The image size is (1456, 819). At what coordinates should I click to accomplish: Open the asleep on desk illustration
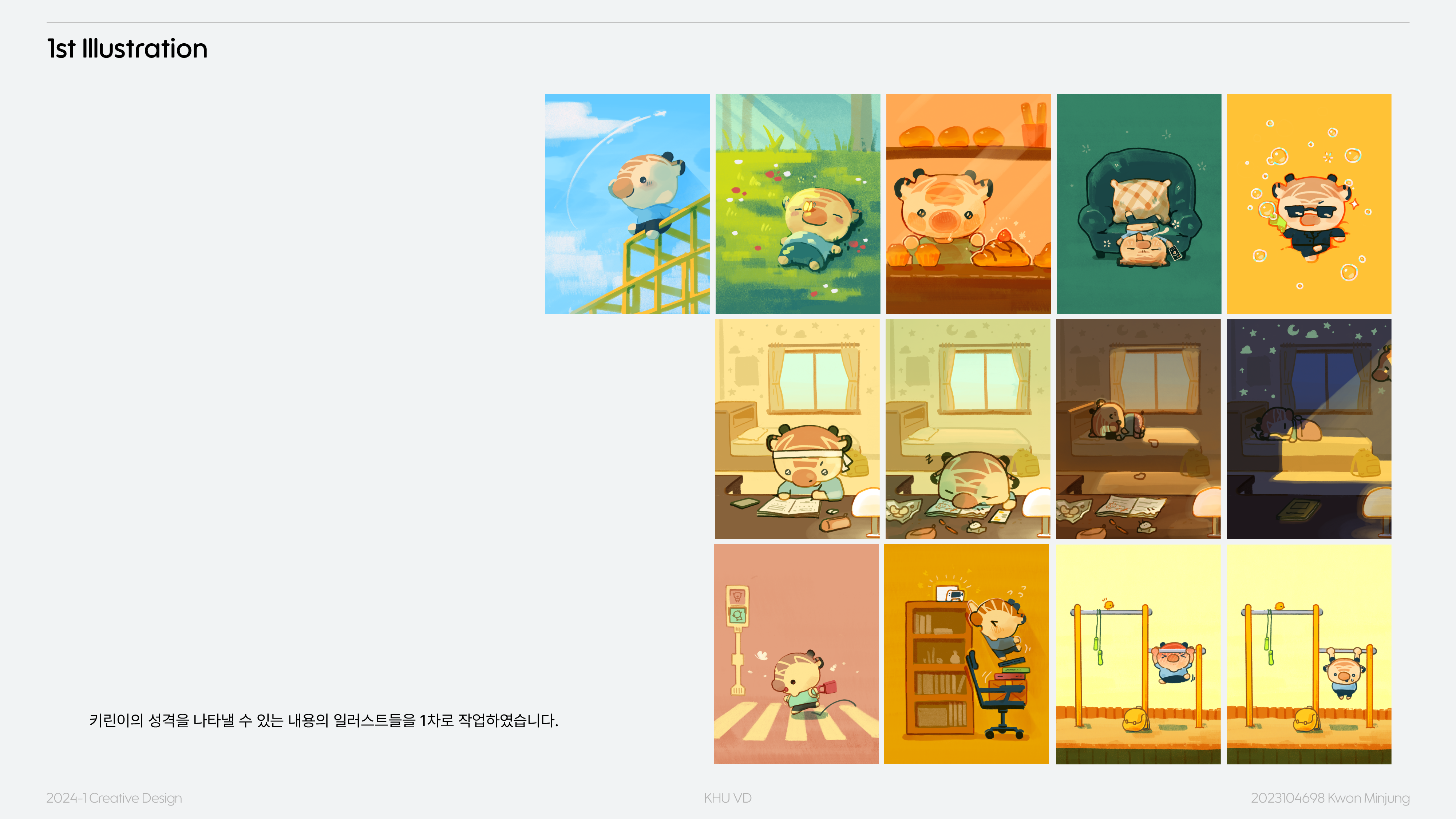pyautogui.click(x=968, y=429)
